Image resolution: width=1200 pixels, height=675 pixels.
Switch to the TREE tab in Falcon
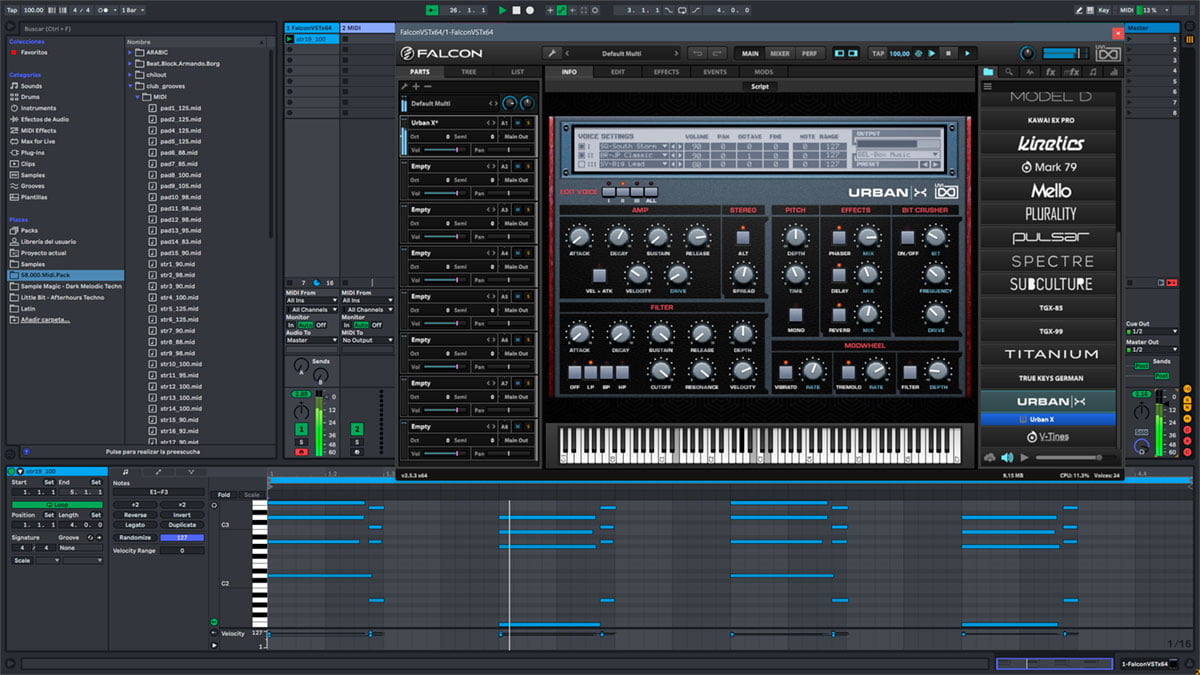tap(469, 72)
